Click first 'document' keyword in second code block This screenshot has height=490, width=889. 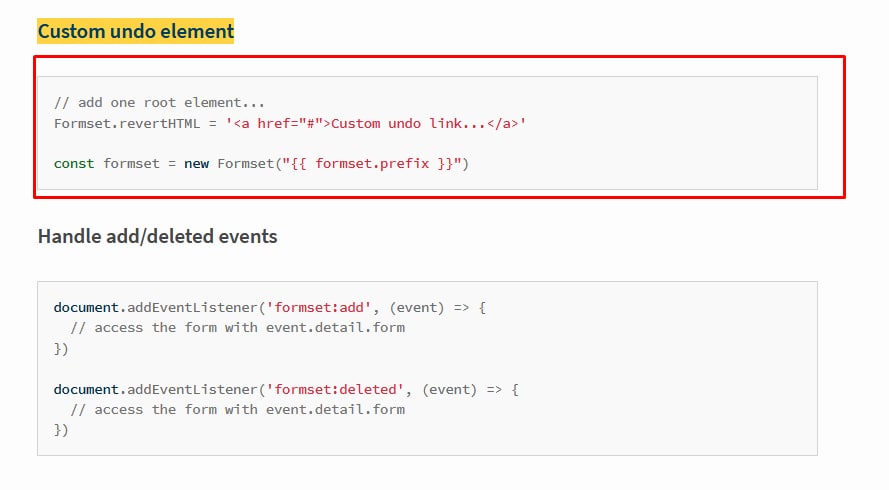click(x=86, y=307)
